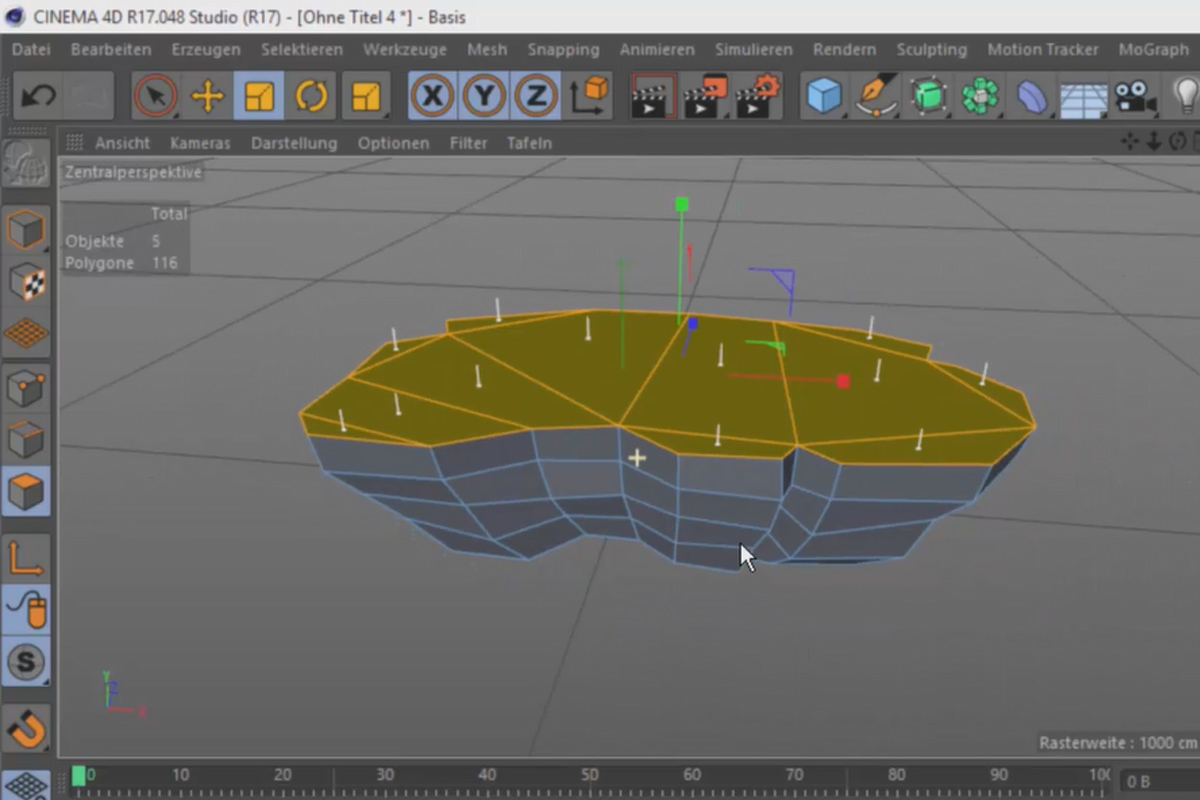This screenshot has width=1200, height=800.
Task: Click the green Y-axis gizmo handle
Action: [682, 204]
